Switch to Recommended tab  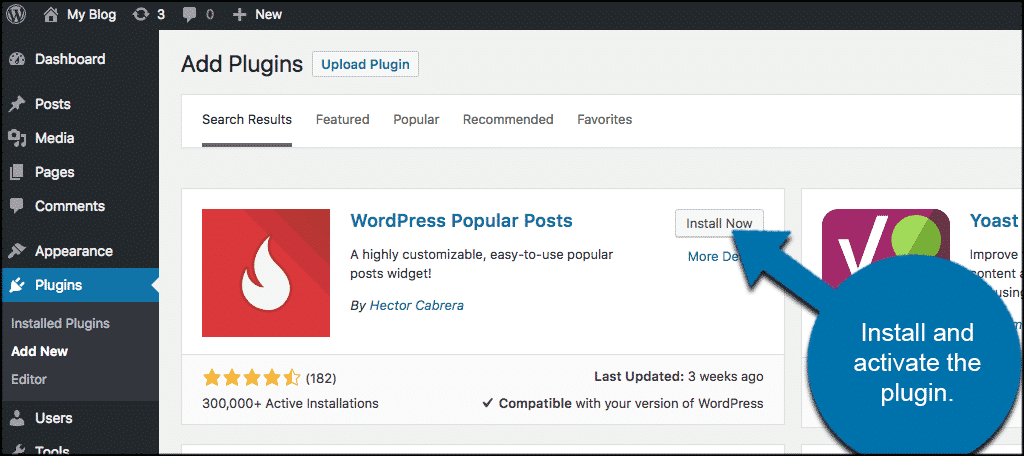[508, 120]
